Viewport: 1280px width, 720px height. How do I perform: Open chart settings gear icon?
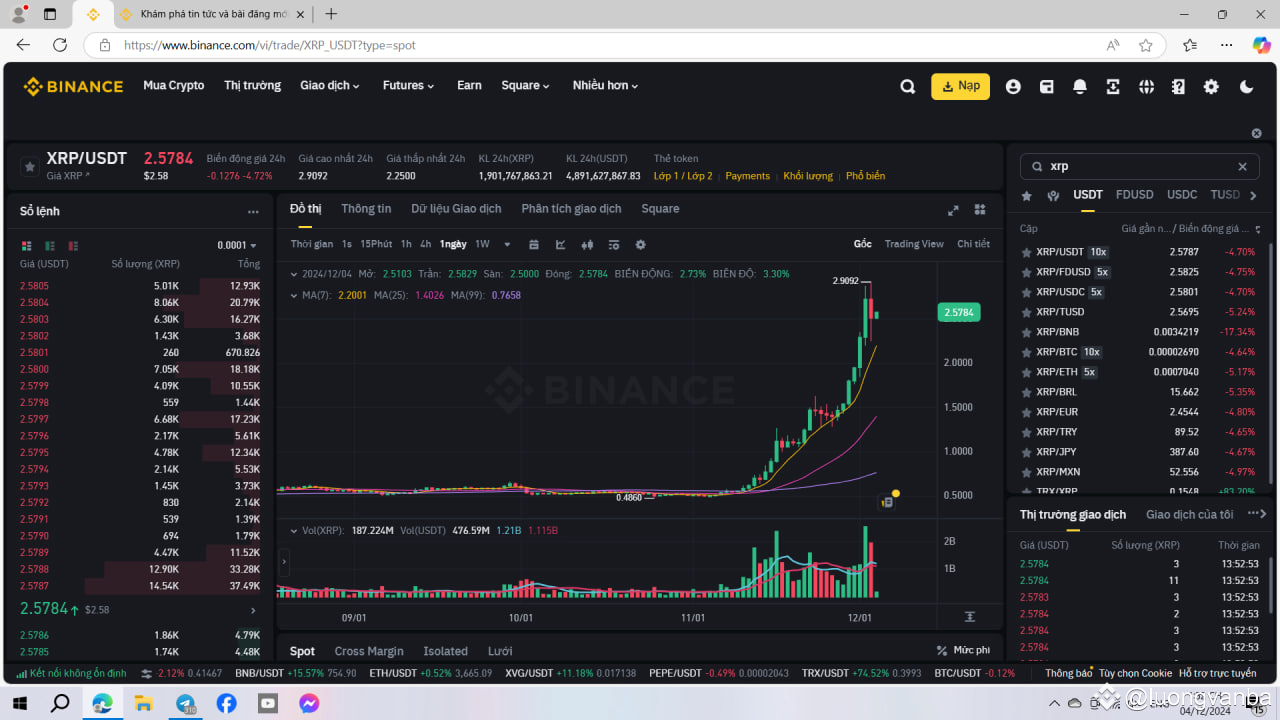[641, 245]
